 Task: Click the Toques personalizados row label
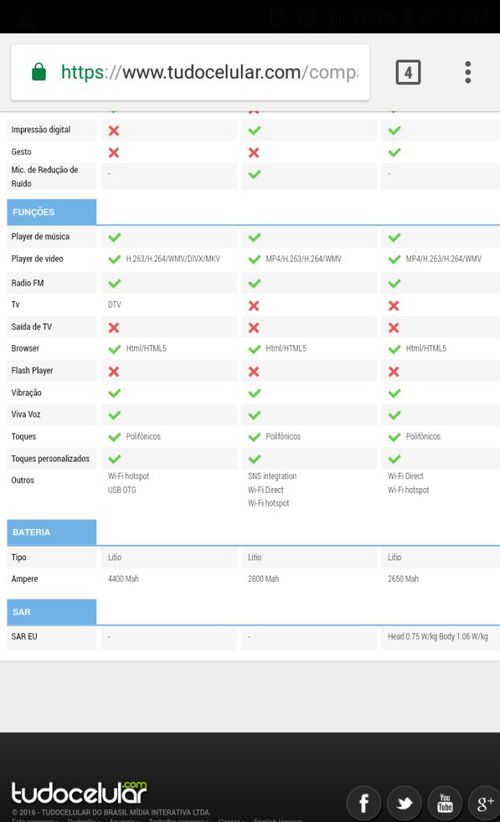pos(50,458)
